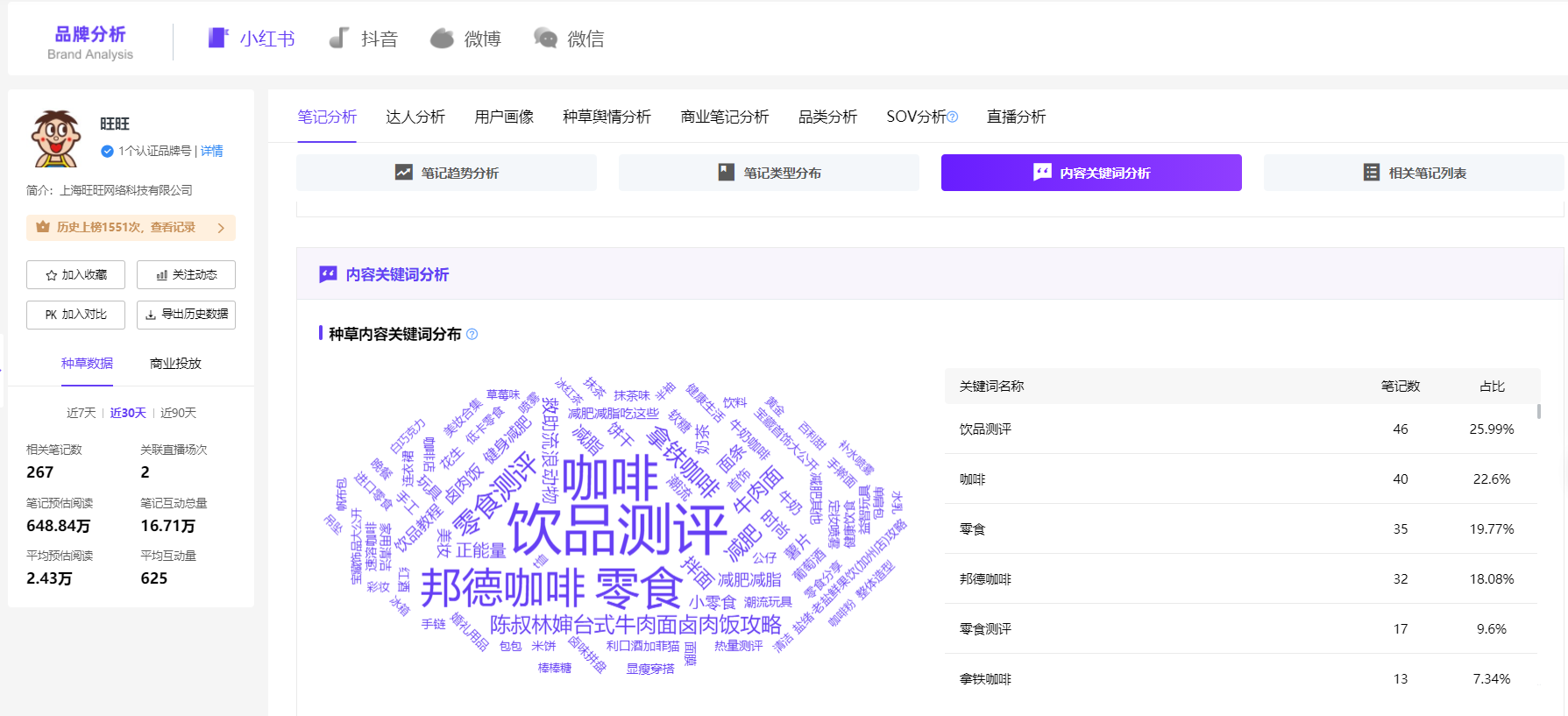Click 饮品测评 in the word cloud
The image size is (1568, 716).
coord(618,528)
